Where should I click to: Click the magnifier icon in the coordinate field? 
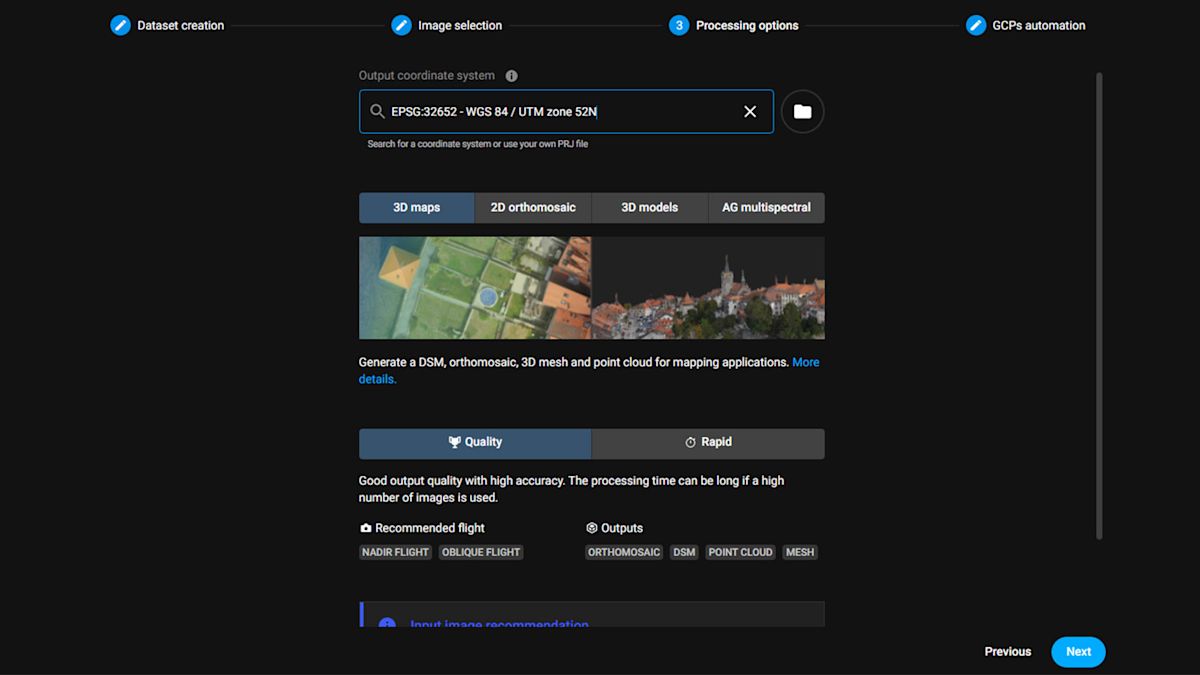pos(377,111)
